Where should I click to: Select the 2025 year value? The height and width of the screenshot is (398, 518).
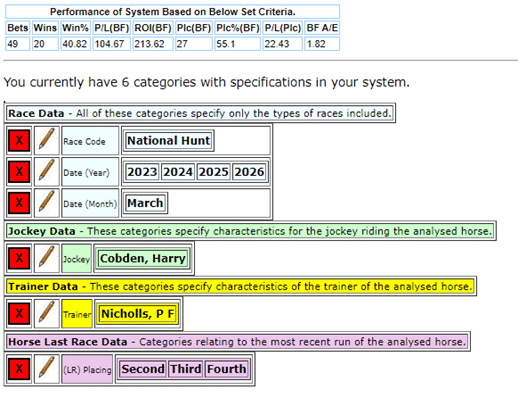pyautogui.click(x=214, y=172)
